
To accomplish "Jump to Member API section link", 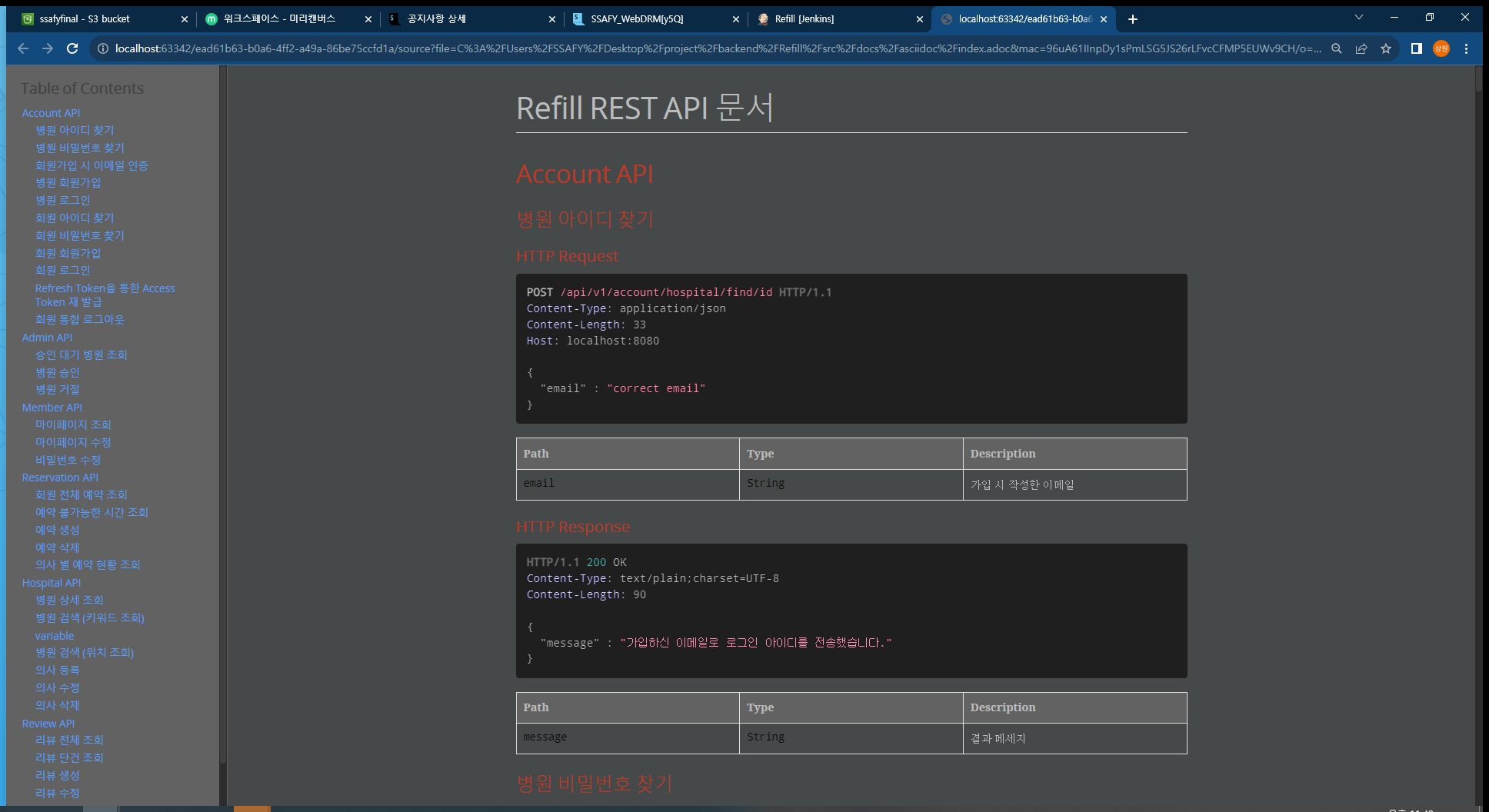I will [x=52, y=408].
